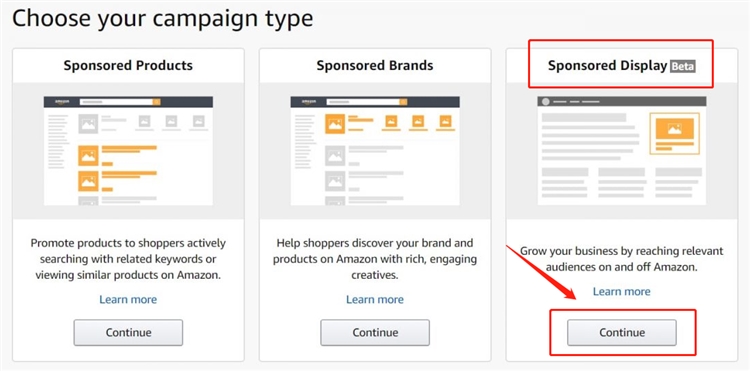Click the top orange product image in Products preview
Screen dimensions: 750x371
88,156
